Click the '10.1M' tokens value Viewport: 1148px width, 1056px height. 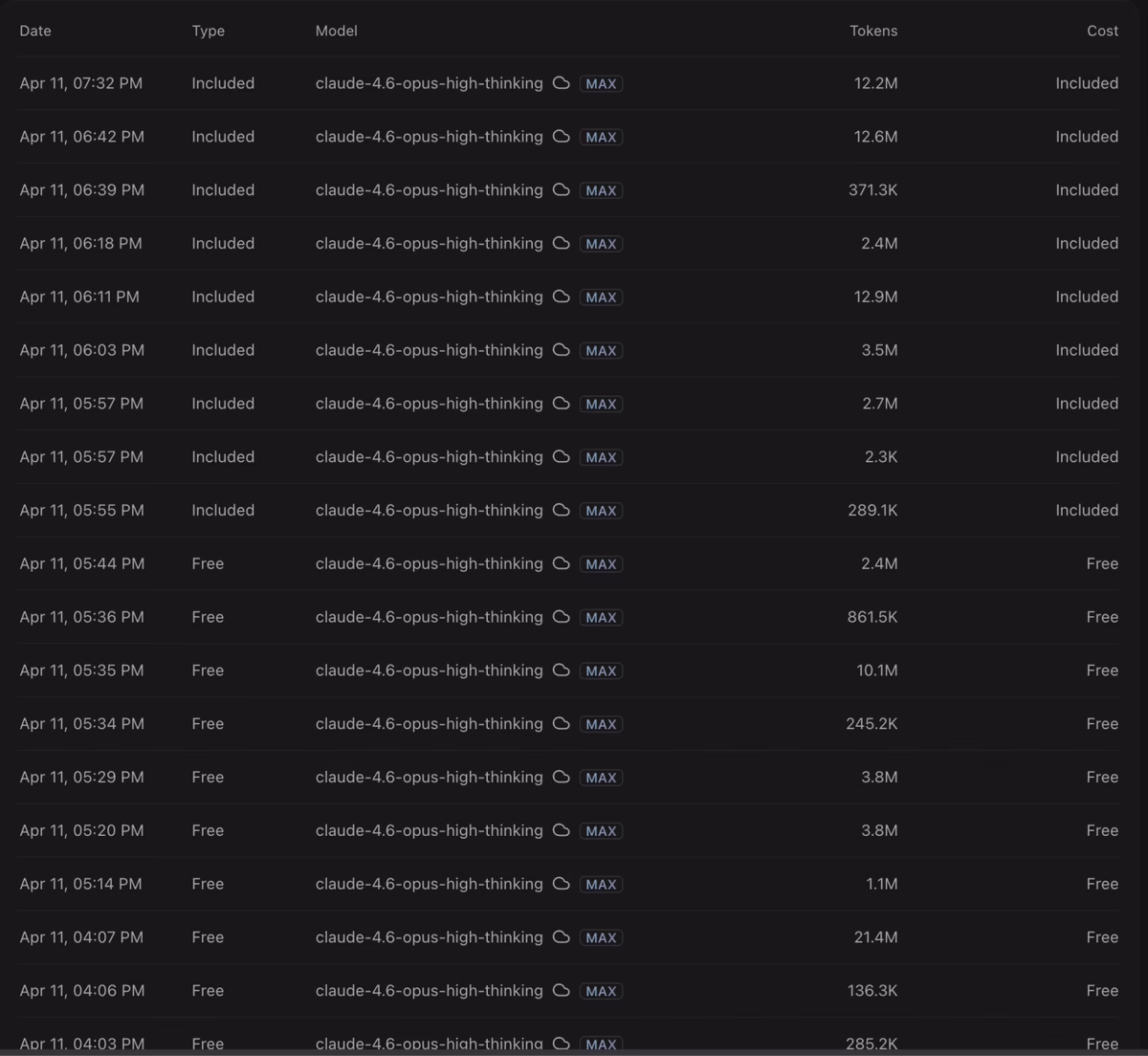[x=877, y=671]
